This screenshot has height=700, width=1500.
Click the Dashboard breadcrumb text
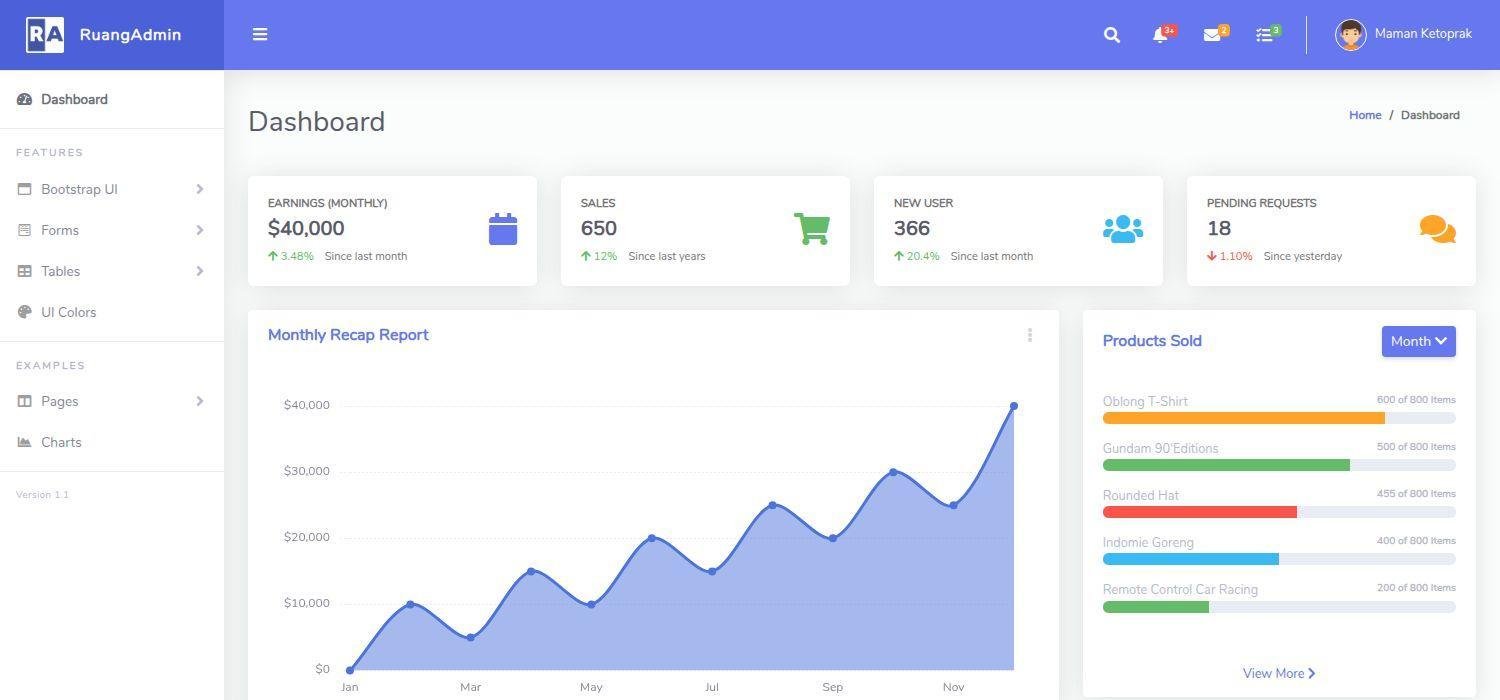pos(1430,115)
